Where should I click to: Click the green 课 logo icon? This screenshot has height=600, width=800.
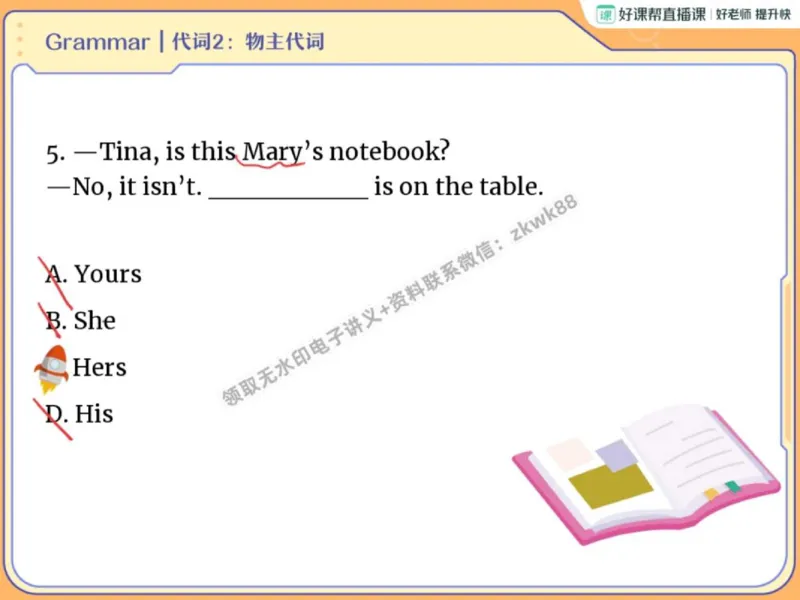tap(606, 14)
